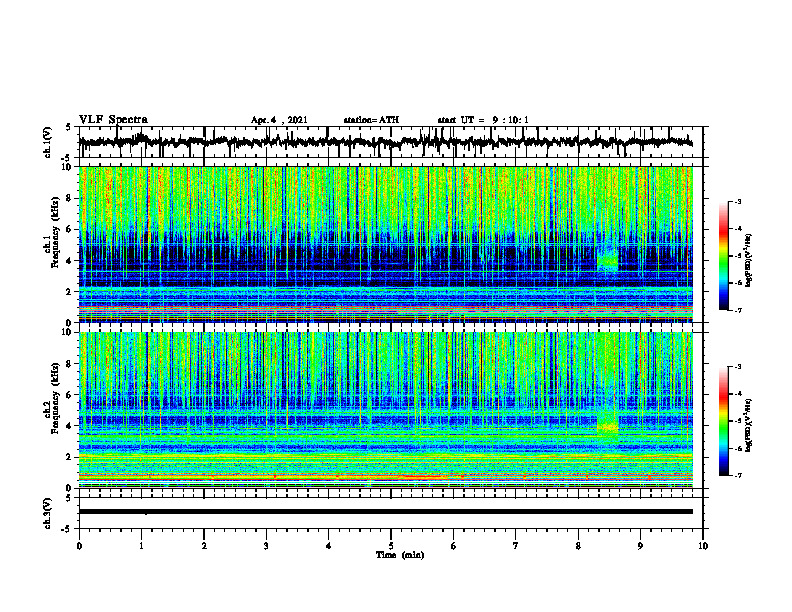Screen dimensions: 792x612
Task: Click the ch.1 voltage waveform trace
Action: point(385,142)
